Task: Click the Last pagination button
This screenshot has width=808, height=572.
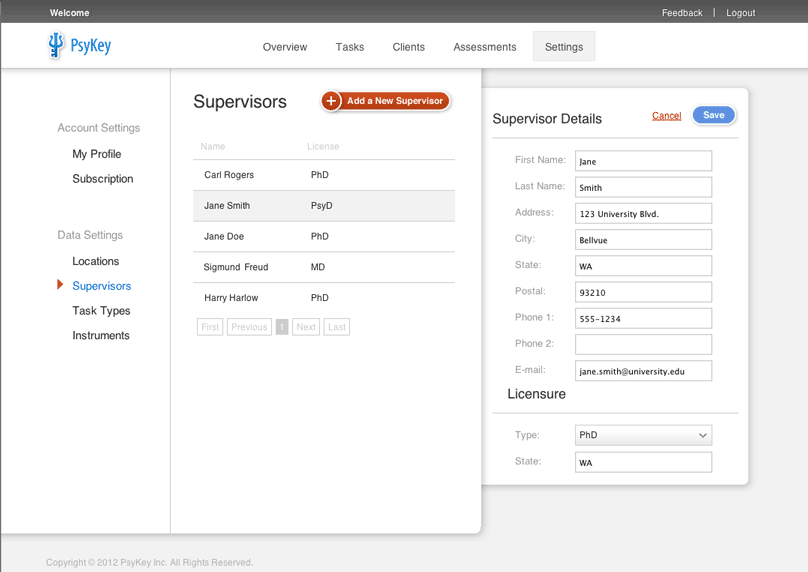Action: 336,327
